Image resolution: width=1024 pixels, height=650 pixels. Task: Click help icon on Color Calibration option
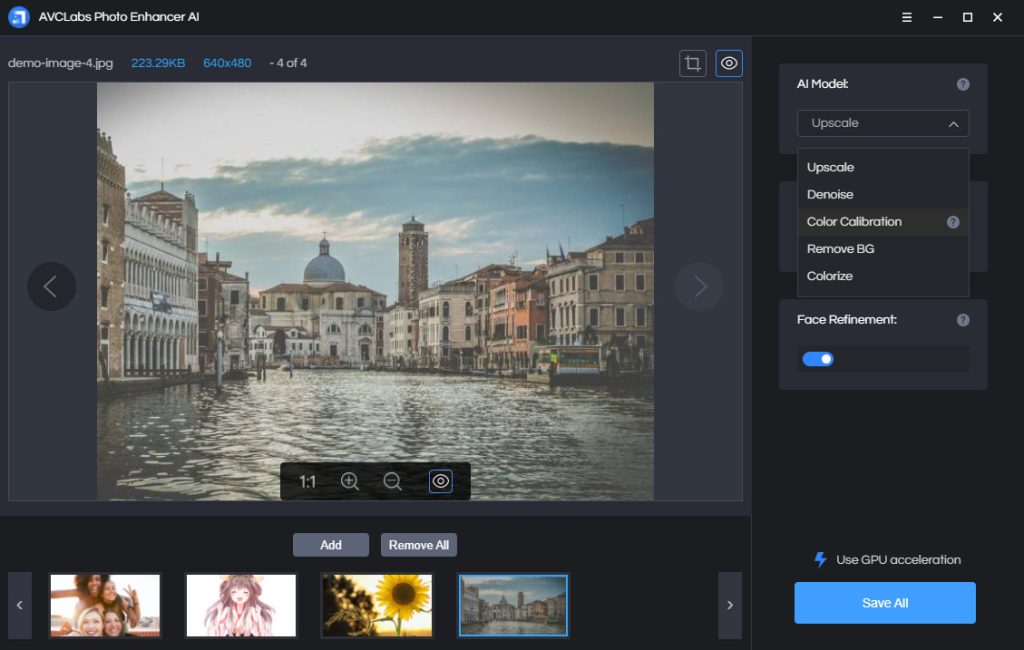coord(953,222)
